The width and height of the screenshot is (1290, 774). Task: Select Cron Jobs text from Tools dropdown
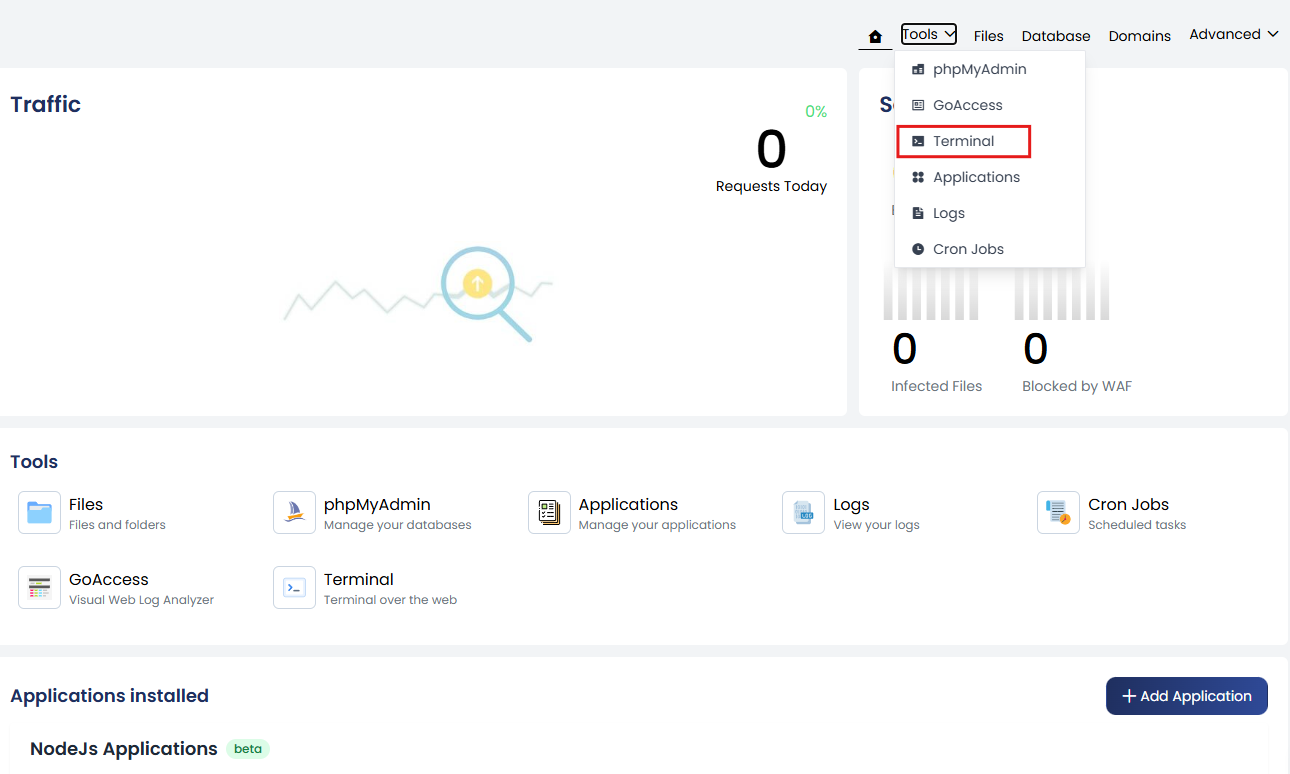(969, 249)
